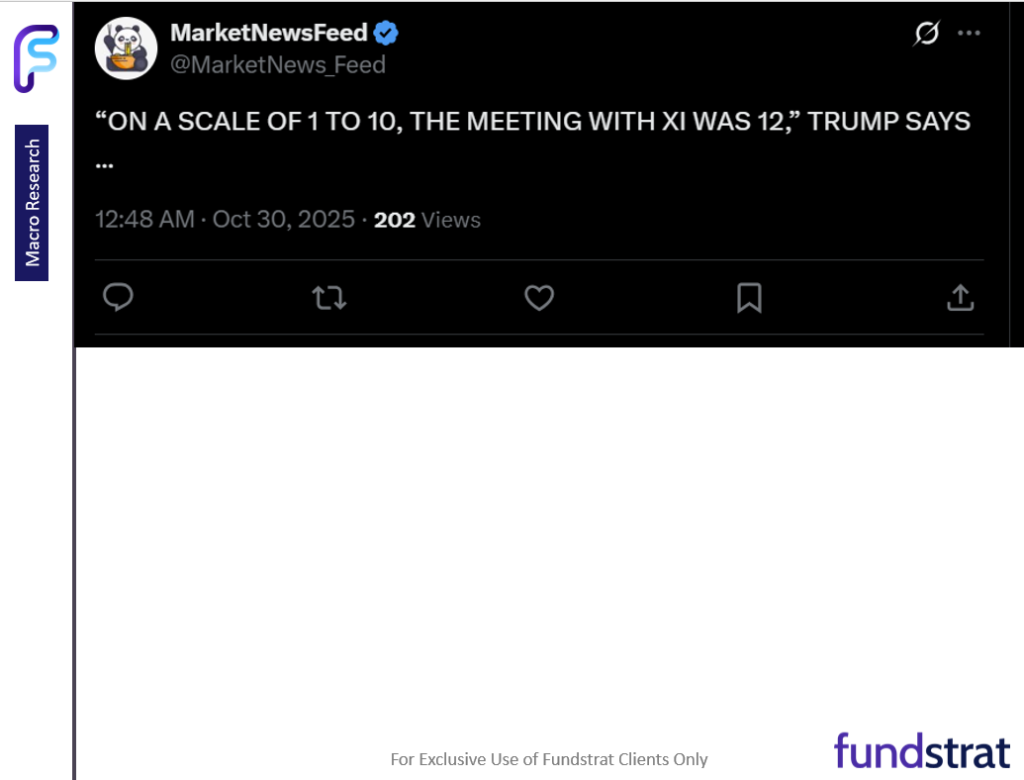This screenshot has width=1024, height=780.
Task: Click the blue verified badge next to MarketNewsFeed
Action: (386, 32)
